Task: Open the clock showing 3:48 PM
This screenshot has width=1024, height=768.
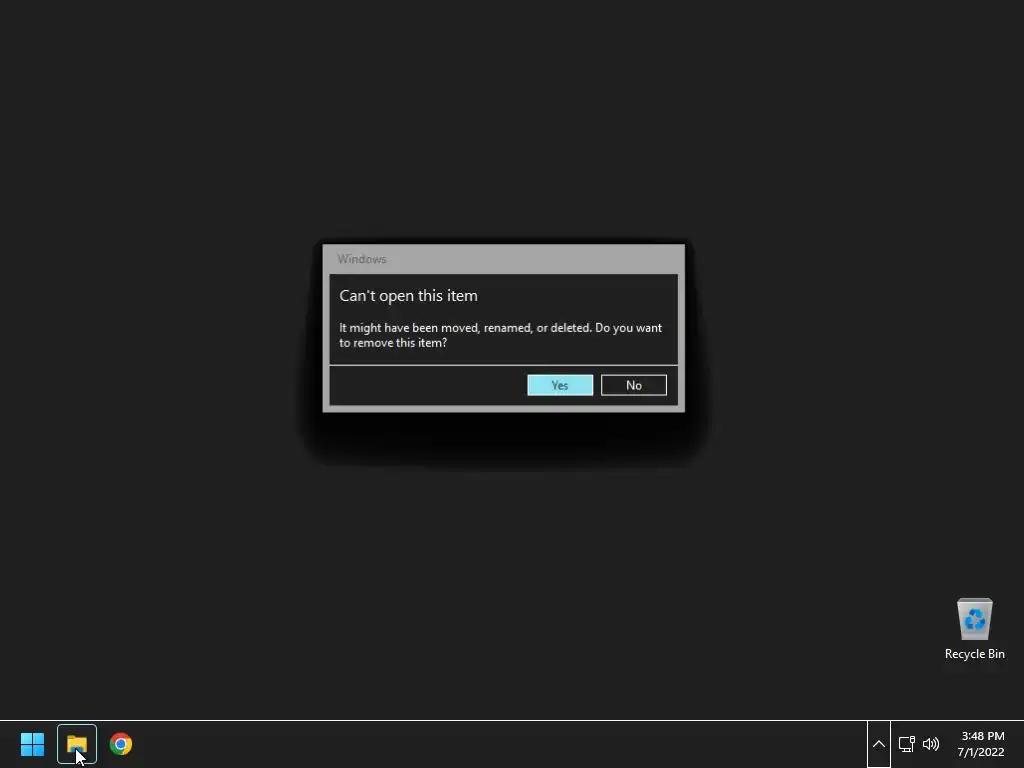Action: pyautogui.click(x=981, y=744)
